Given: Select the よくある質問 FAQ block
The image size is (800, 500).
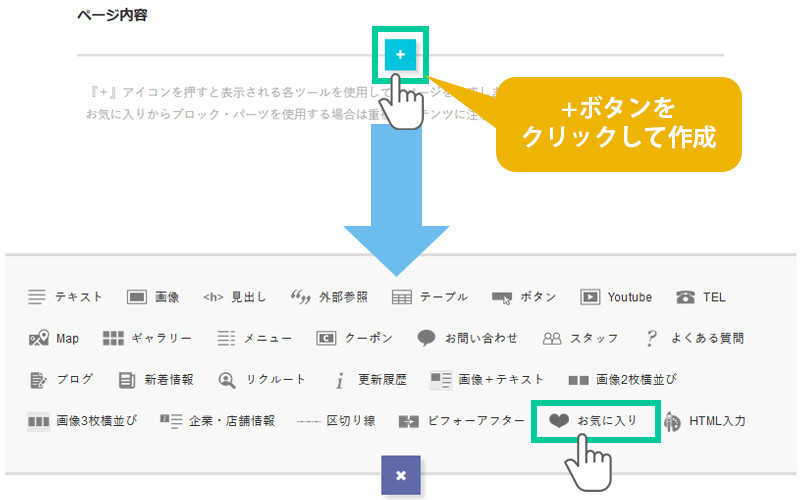Looking at the screenshot, I should [694, 338].
